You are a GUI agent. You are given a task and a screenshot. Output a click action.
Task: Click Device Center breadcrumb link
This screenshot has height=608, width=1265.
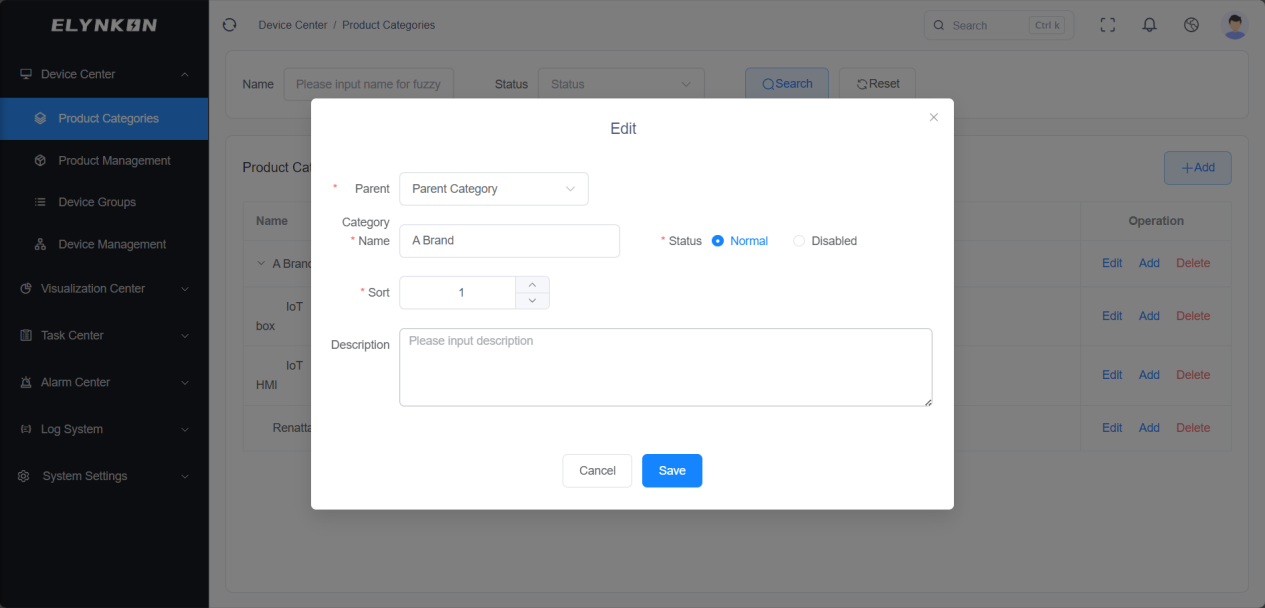pyautogui.click(x=293, y=25)
